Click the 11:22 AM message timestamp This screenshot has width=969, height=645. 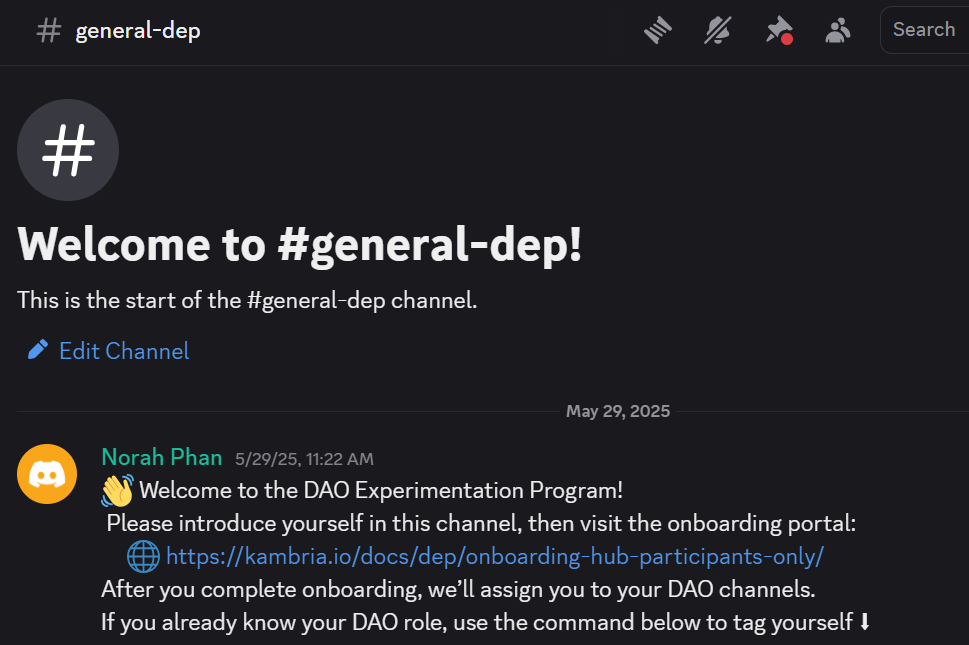click(x=304, y=459)
